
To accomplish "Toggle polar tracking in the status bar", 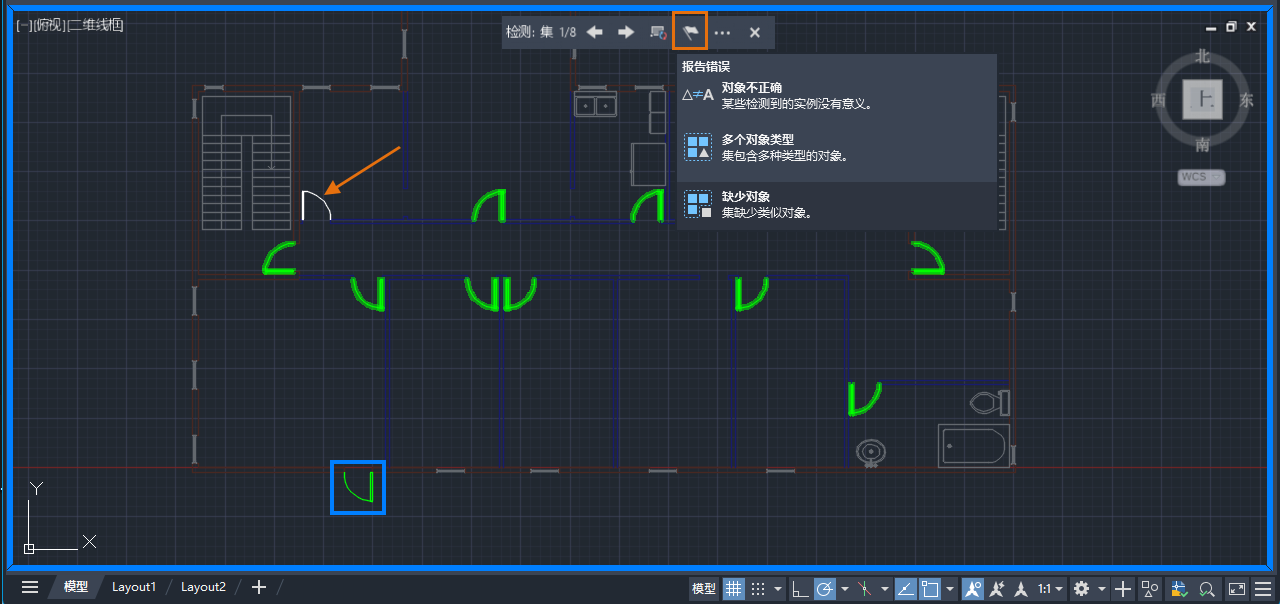I will pyautogui.click(x=825, y=588).
